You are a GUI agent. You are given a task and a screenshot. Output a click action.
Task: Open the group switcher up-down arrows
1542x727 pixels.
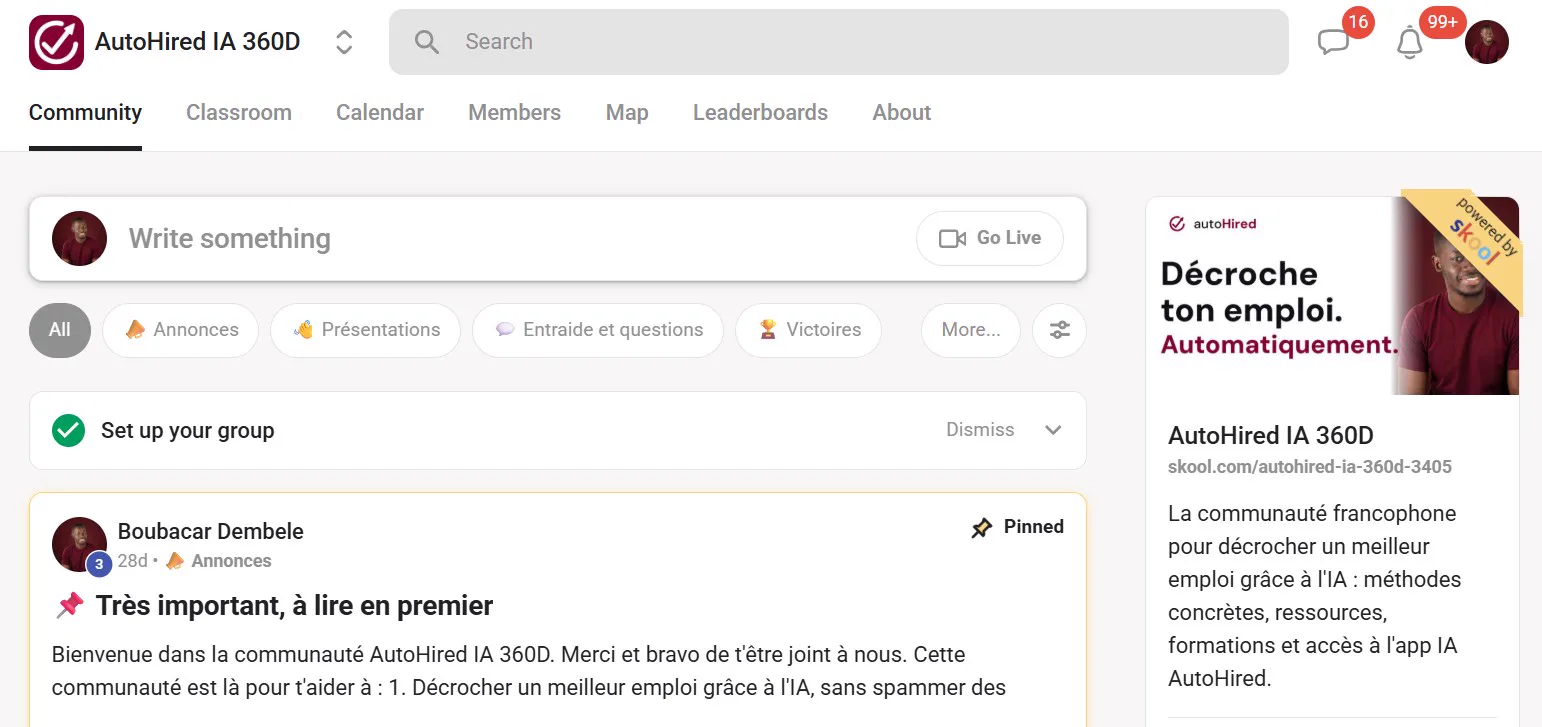click(344, 42)
